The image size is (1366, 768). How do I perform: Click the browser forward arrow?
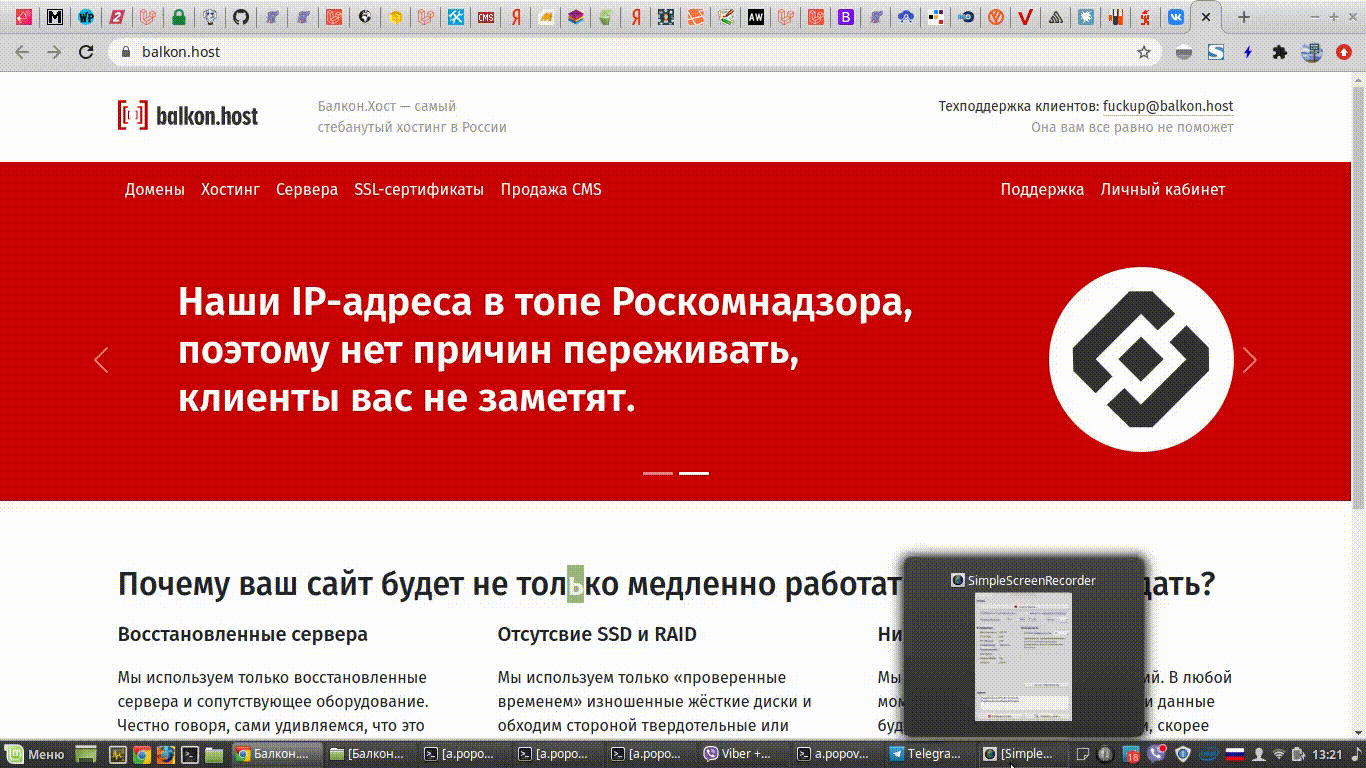tap(54, 52)
